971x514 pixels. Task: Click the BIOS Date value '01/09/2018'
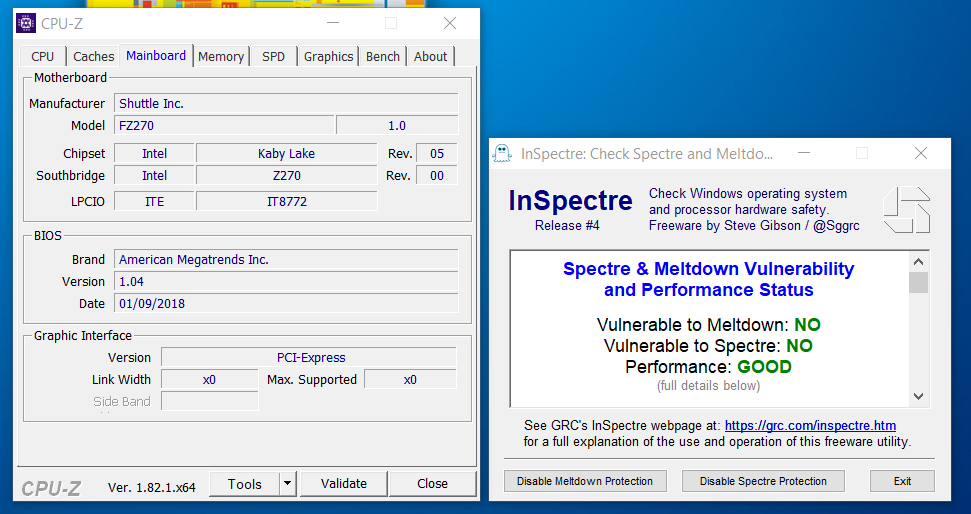(286, 303)
